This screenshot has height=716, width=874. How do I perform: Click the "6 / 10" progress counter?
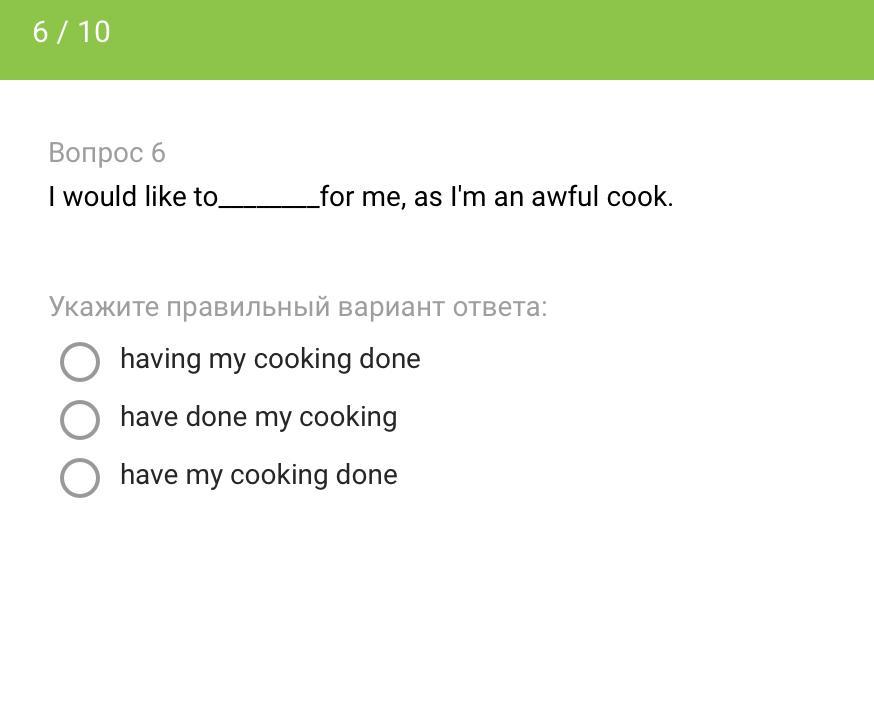(x=71, y=32)
